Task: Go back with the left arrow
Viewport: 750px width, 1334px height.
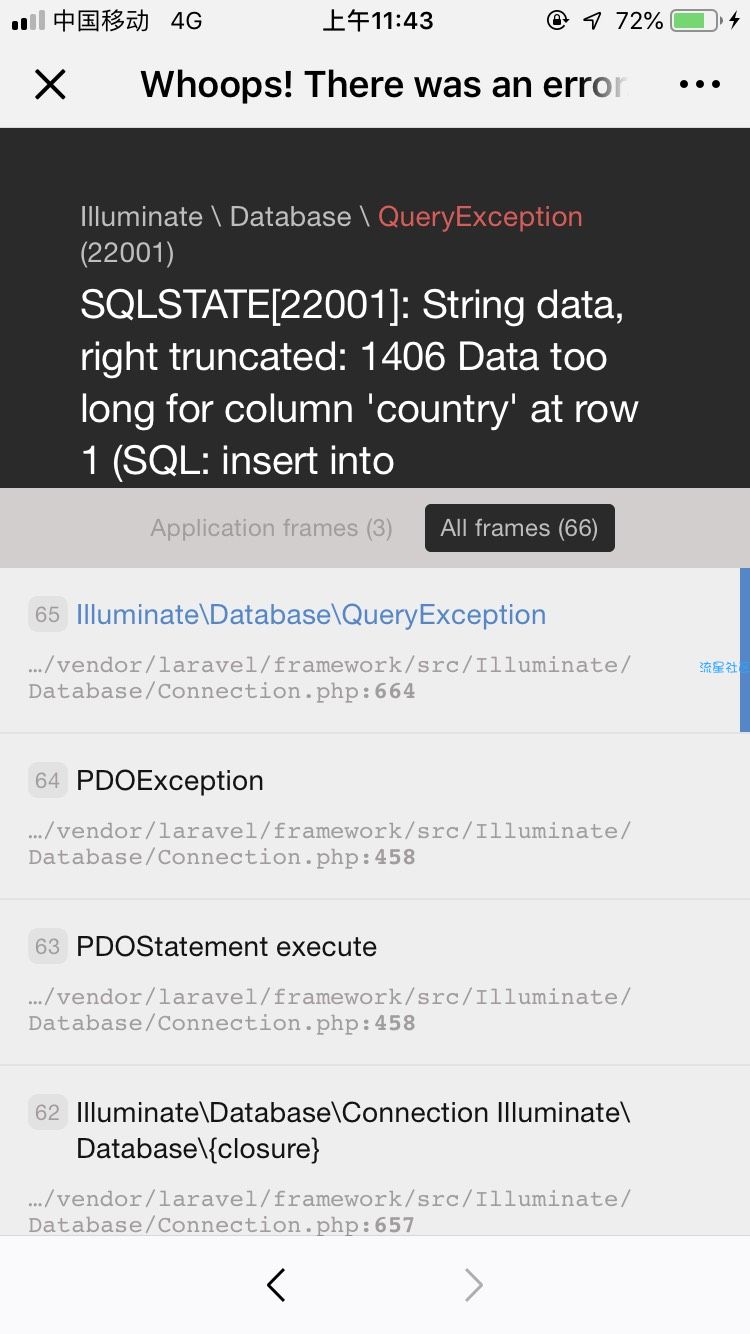Action: pyautogui.click(x=277, y=1285)
